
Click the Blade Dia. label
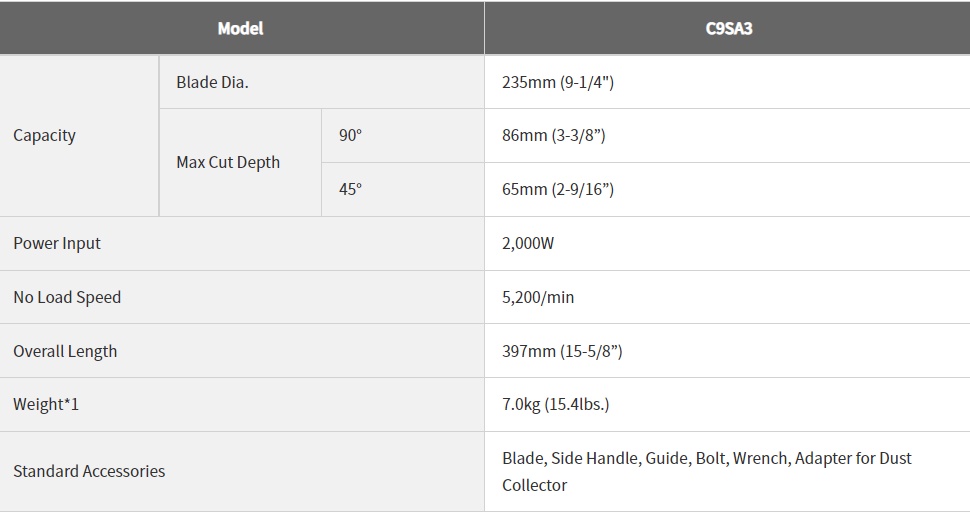pos(212,82)
